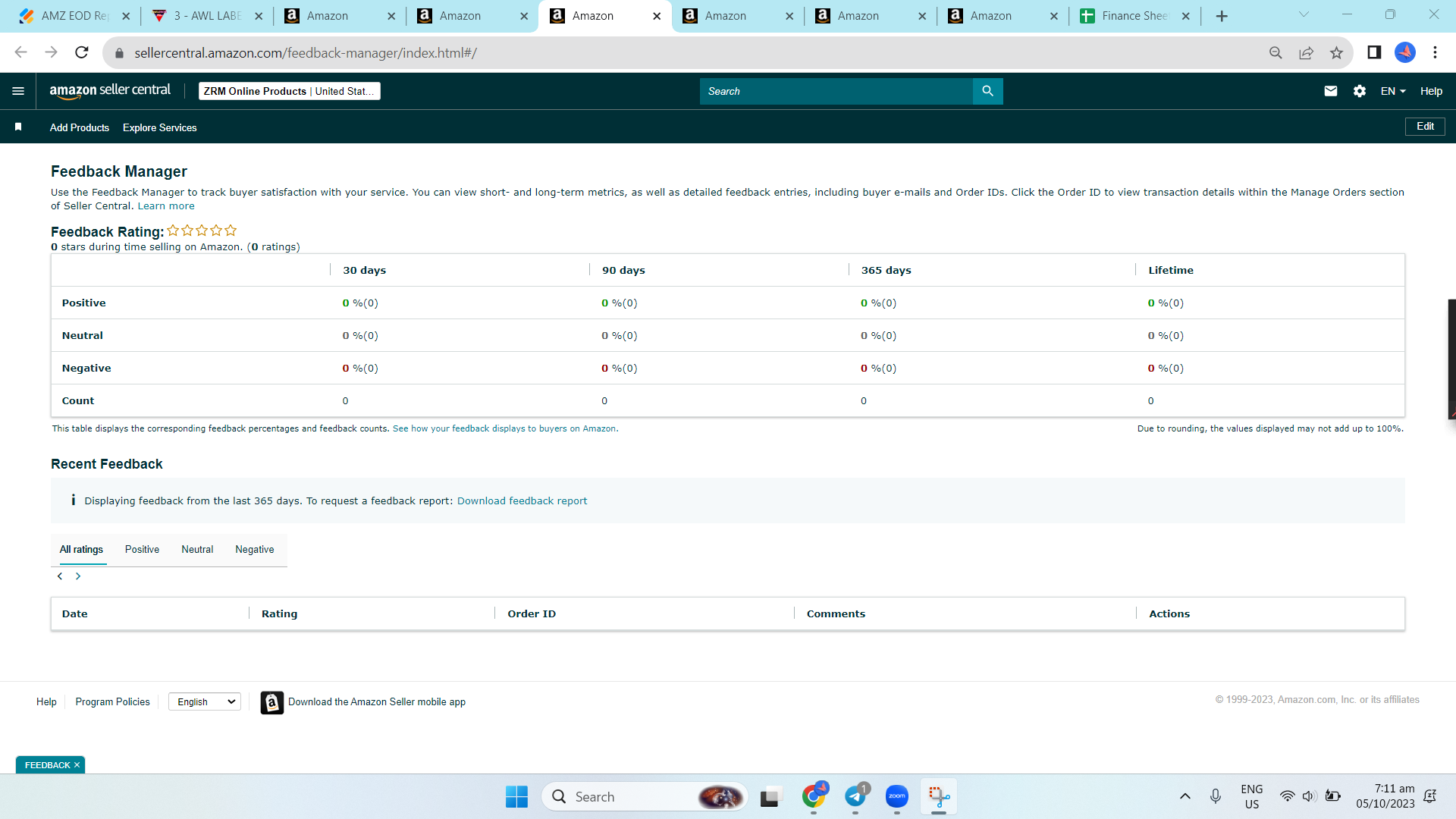The image size is (1456, 819).
Task: Open the Help link in the header
Action: 1431,91
